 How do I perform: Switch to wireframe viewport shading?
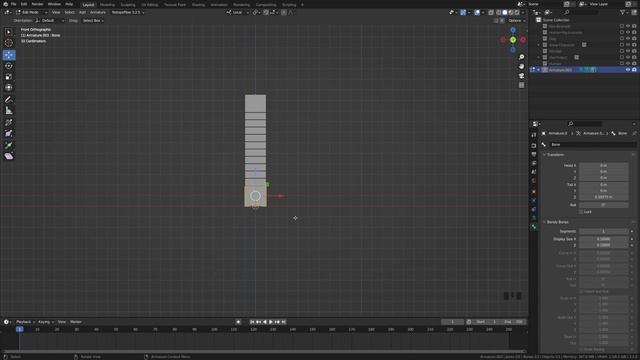pos(499,13)
